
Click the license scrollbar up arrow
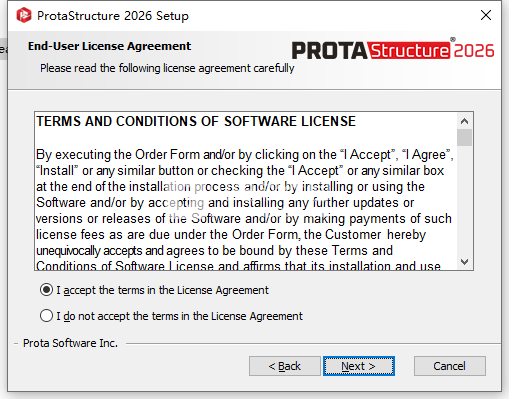tap(464, 121)
